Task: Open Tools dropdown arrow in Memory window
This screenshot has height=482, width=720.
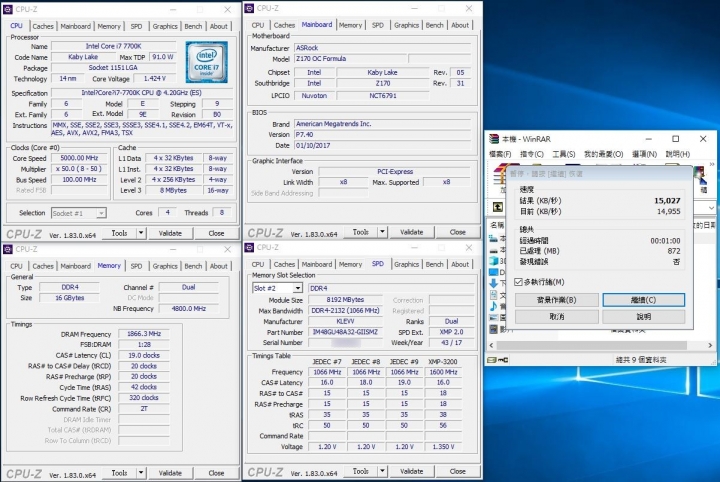Action: click(x=141, y=473)
